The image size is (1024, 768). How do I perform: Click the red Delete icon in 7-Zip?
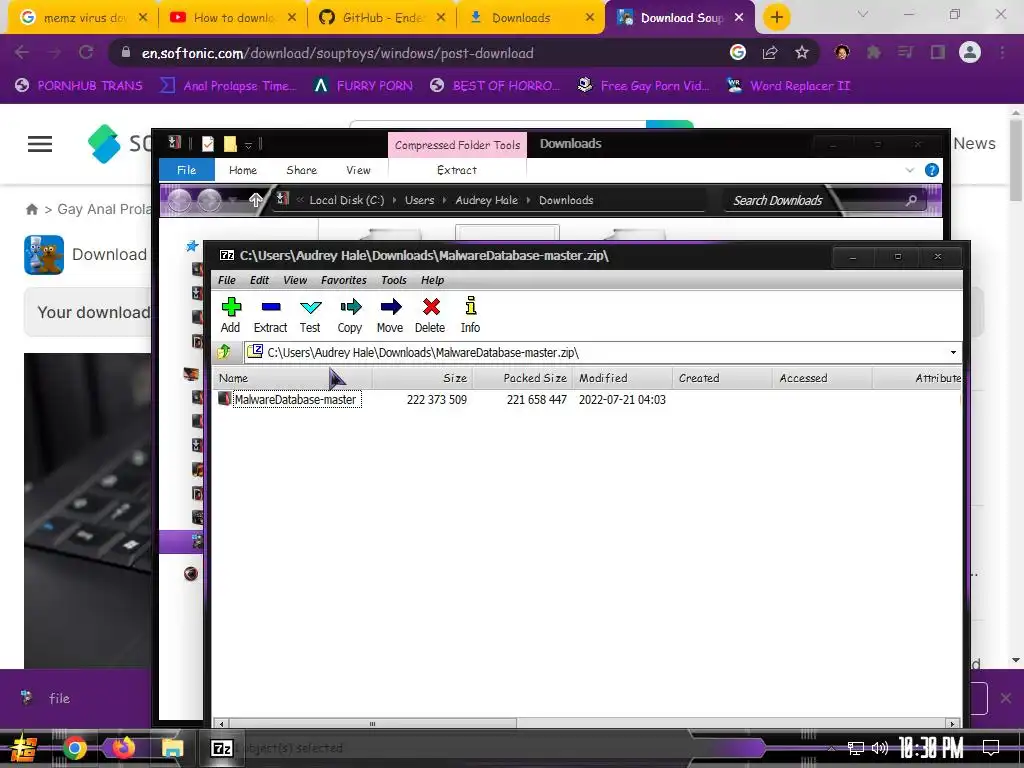pos(430,315)
